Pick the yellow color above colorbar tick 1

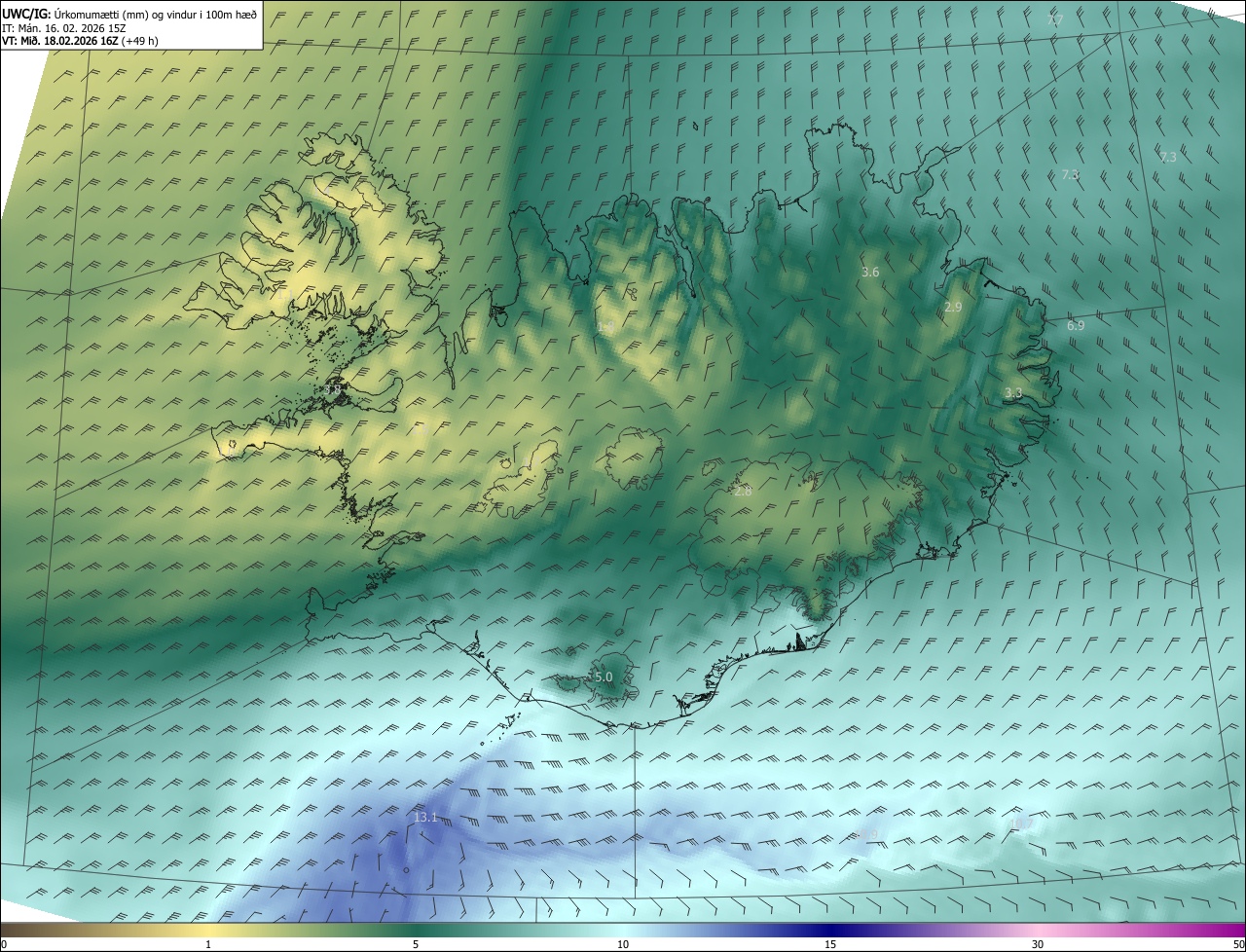click(208, 931)
